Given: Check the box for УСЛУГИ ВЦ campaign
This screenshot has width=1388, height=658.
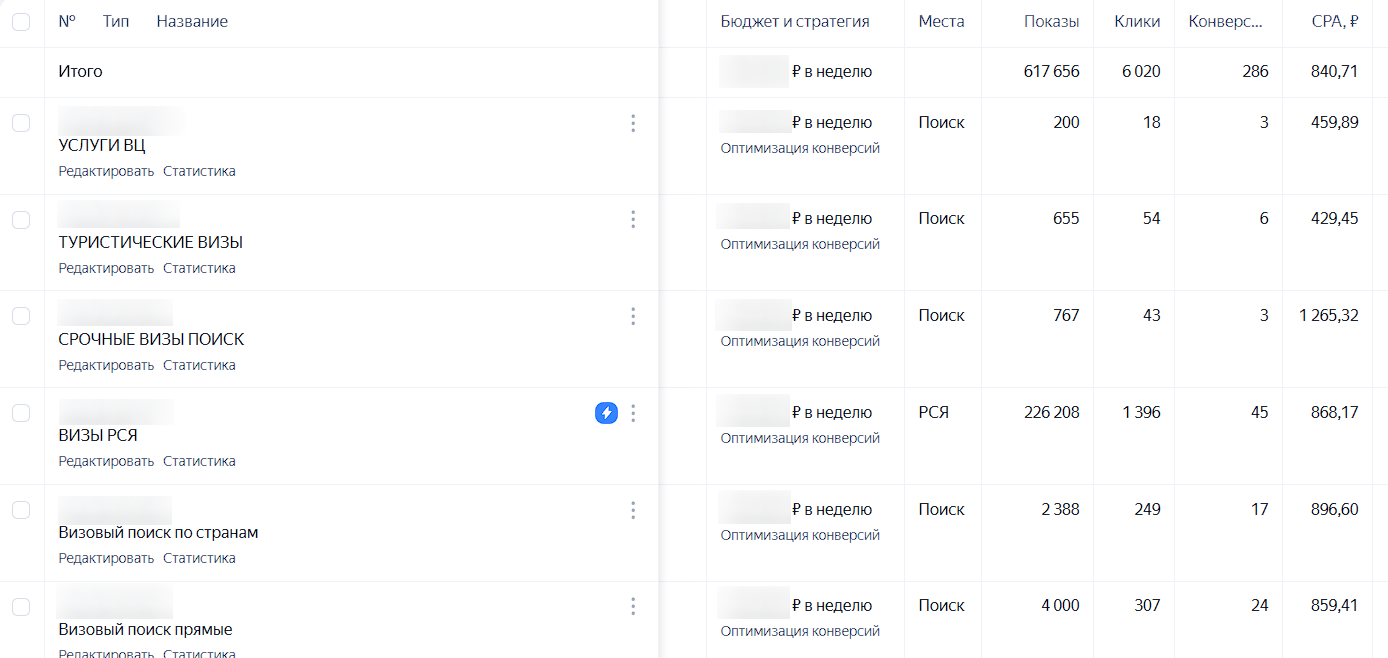Looking at the screenshot, I should click(21, 123).
